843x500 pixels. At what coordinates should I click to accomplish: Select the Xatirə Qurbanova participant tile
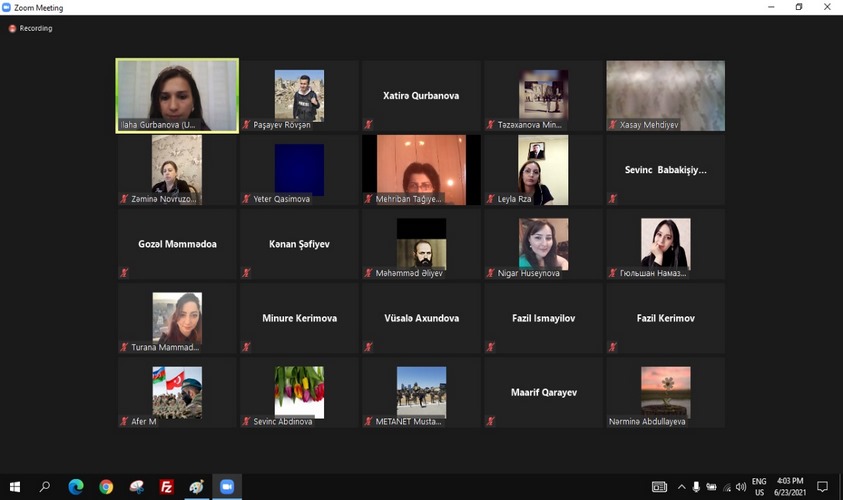pos(421,96)
